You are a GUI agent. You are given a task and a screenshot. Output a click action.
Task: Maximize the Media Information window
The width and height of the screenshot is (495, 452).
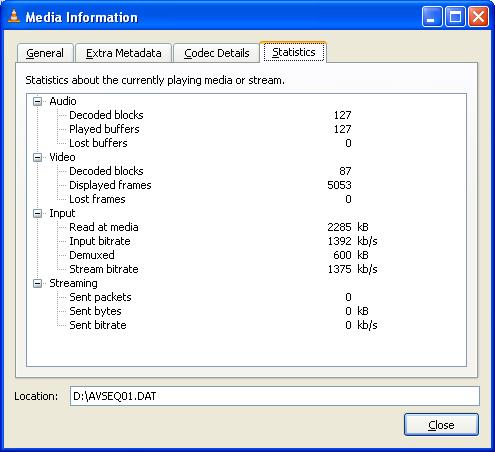pos(455,17)
